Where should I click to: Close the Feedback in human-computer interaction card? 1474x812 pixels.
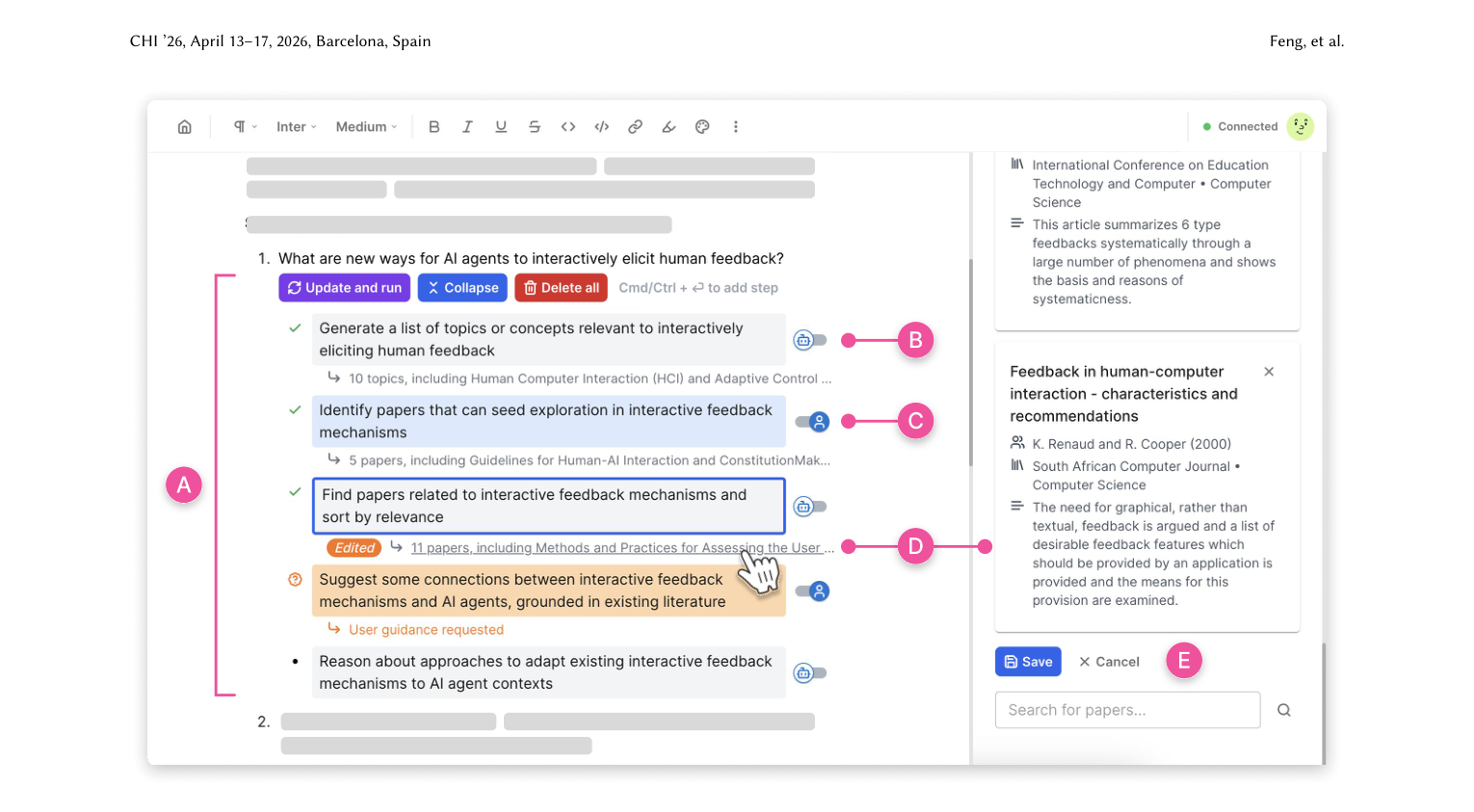[1269, 372]
